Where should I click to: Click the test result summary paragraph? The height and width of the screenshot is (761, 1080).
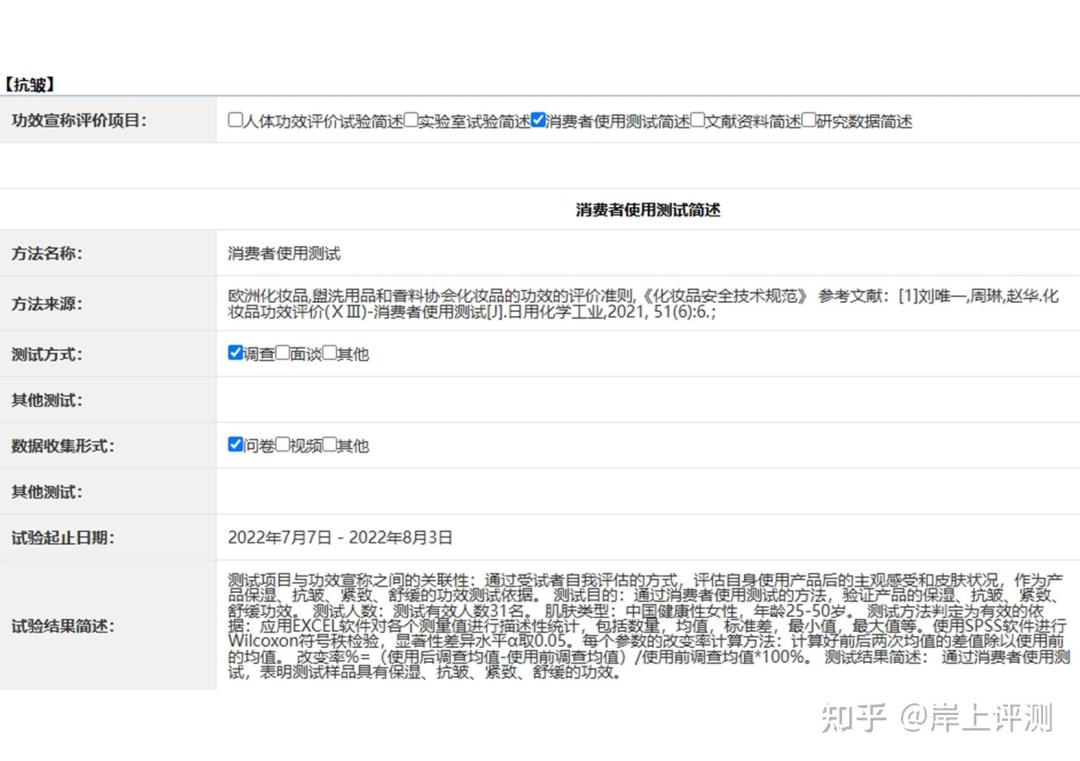649,626
